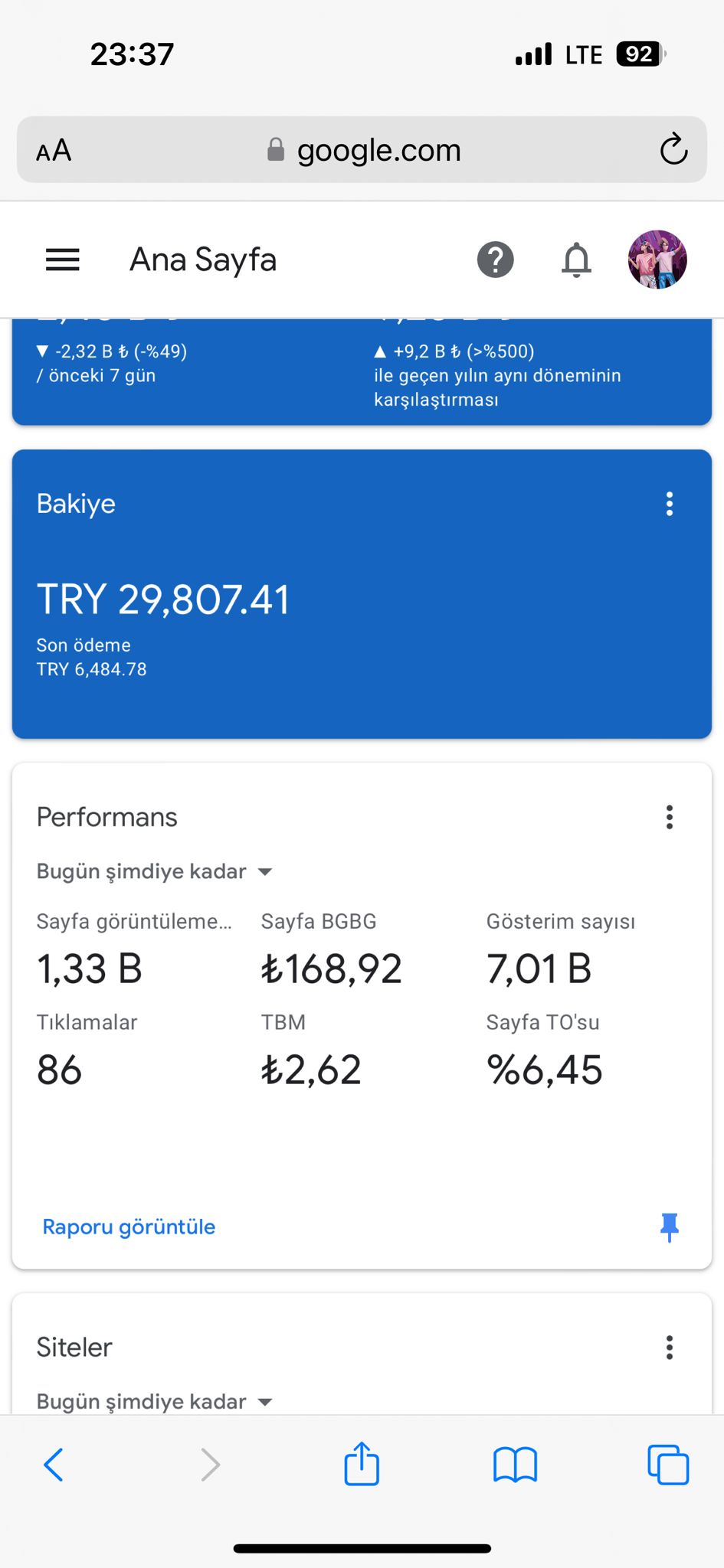Viewport: 724px width, 1568px height.
Task: Show Safari open tabs overview
Action: pyautogui.click(x=668, y=1465)
